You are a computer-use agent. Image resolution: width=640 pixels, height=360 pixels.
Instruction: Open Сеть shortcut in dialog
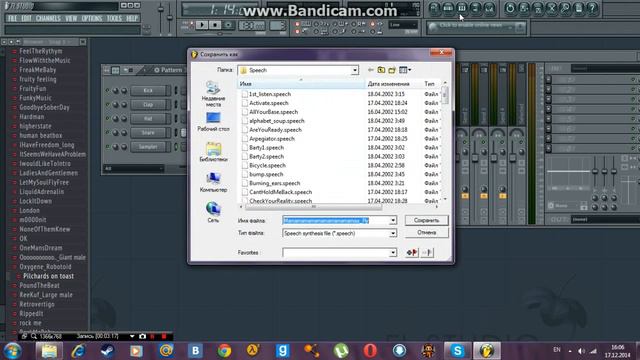(x=213, y=212)
